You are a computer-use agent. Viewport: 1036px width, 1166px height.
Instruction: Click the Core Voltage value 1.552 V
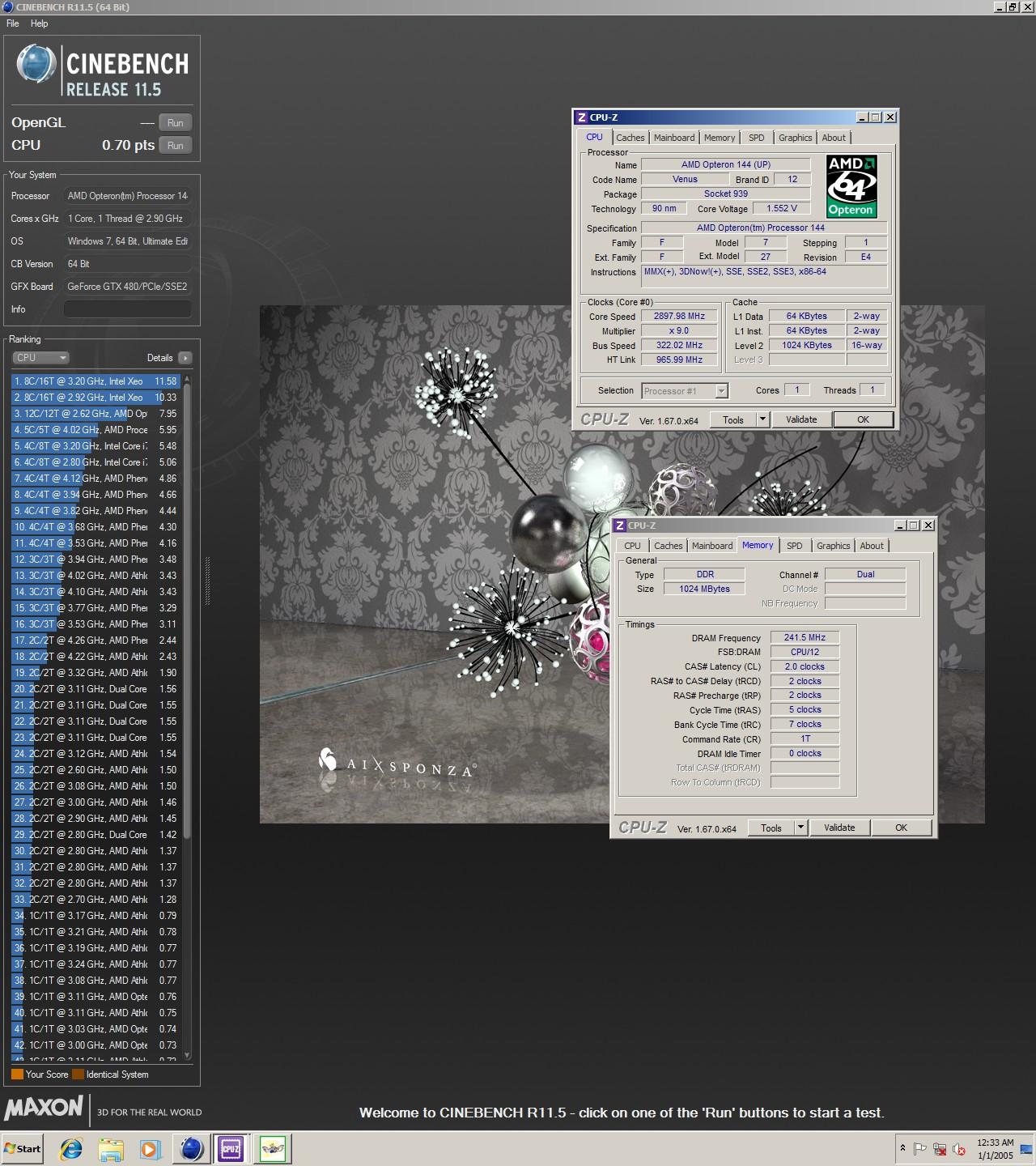pyautogui.click(x=782, y=209)
